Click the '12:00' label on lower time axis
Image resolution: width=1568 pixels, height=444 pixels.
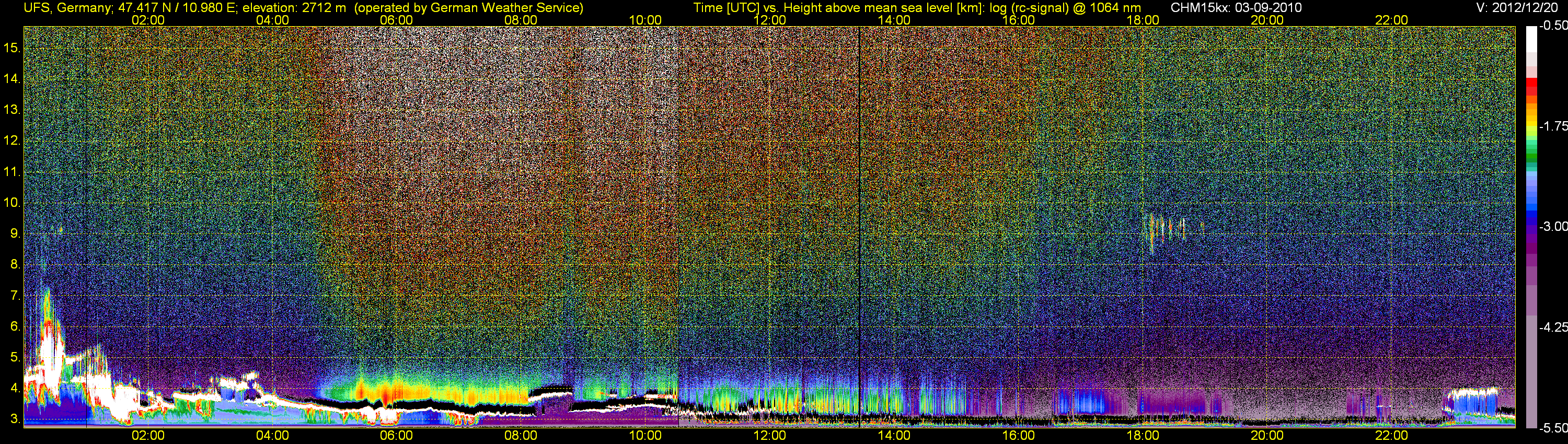[x=769, y=436]
